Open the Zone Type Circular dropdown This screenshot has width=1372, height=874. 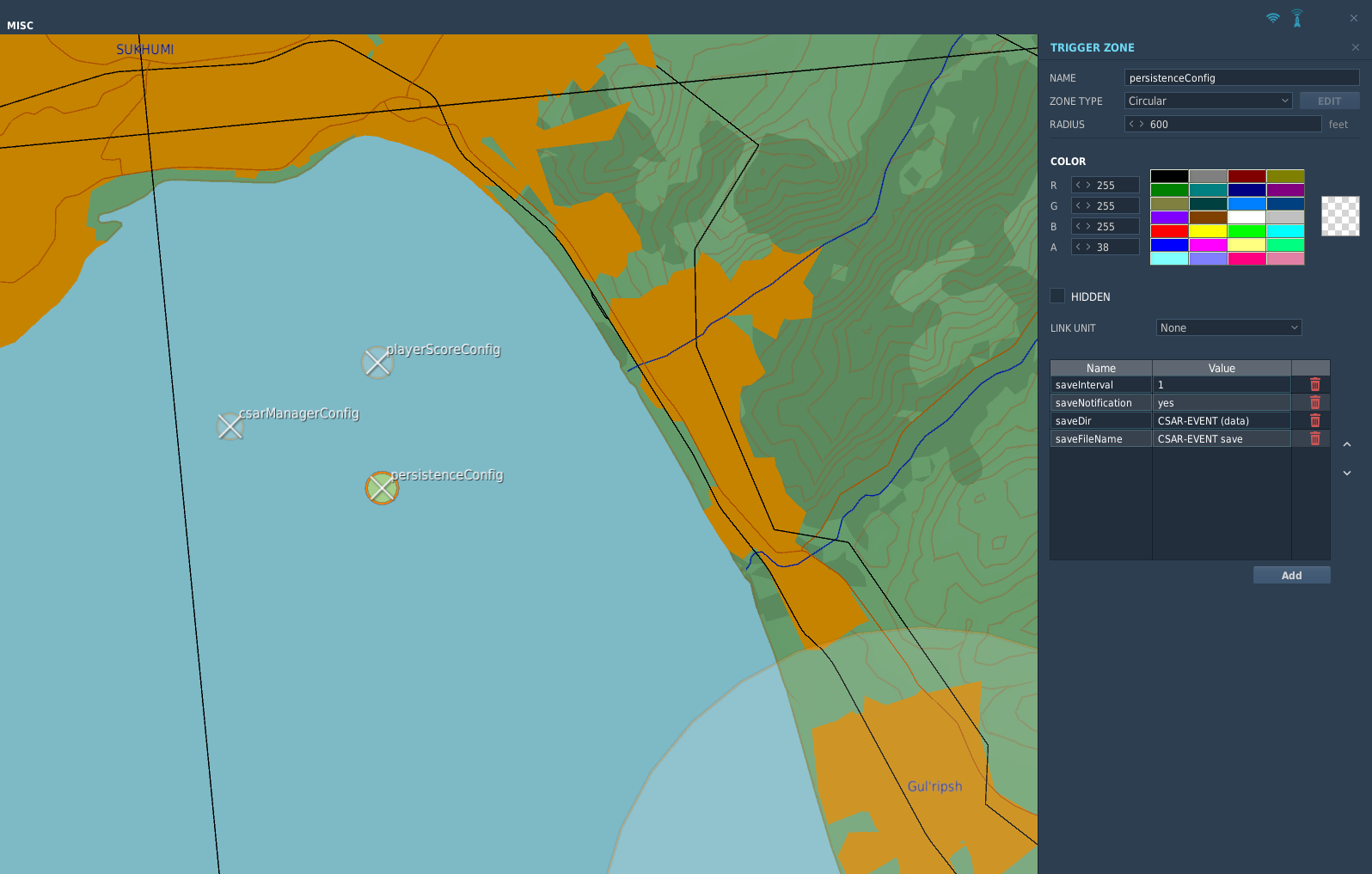(x=1208, y=101)
